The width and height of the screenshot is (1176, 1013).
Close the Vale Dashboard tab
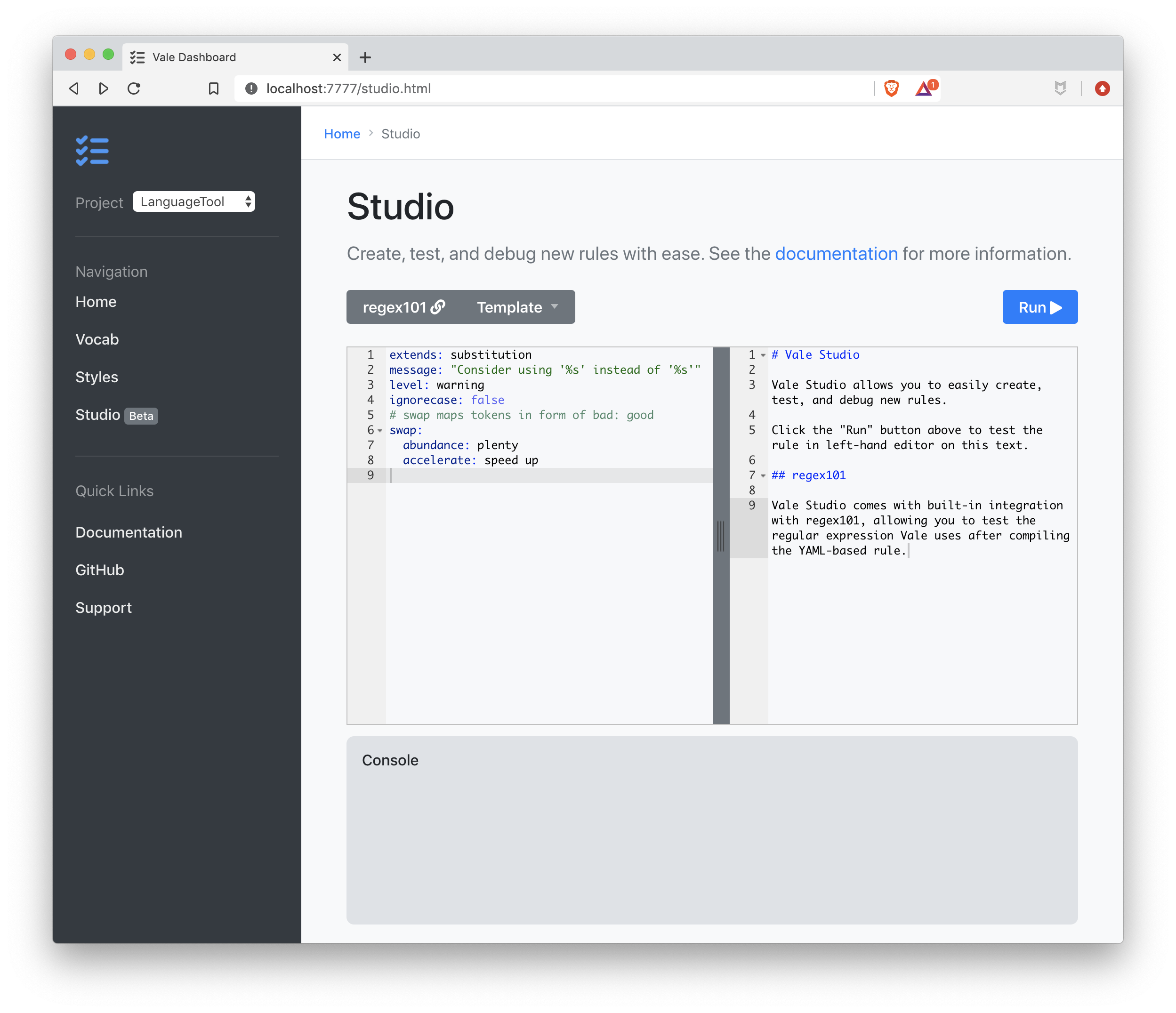337,57
